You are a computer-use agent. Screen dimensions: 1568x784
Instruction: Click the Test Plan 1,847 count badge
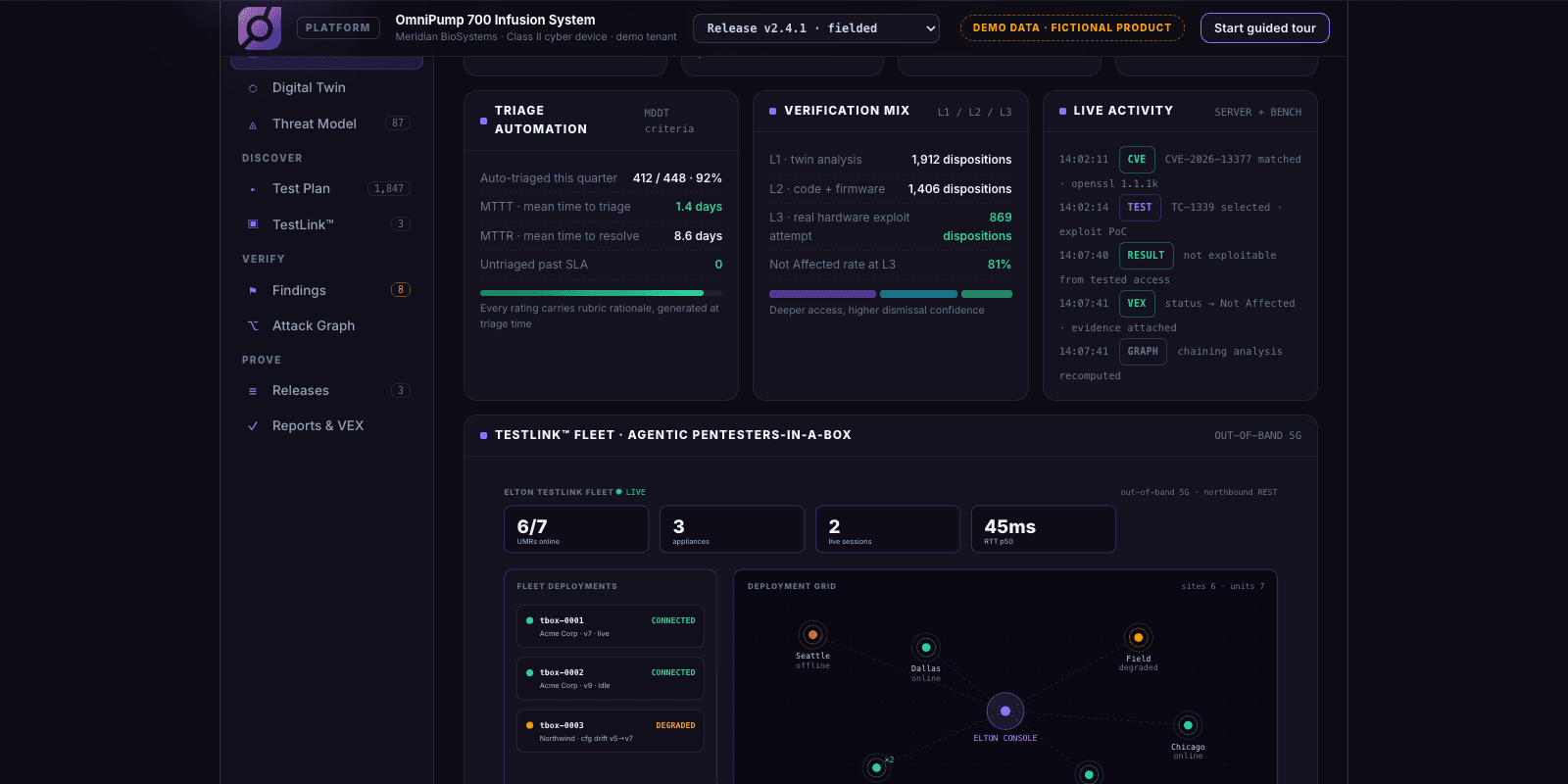(x=389, y=188)
